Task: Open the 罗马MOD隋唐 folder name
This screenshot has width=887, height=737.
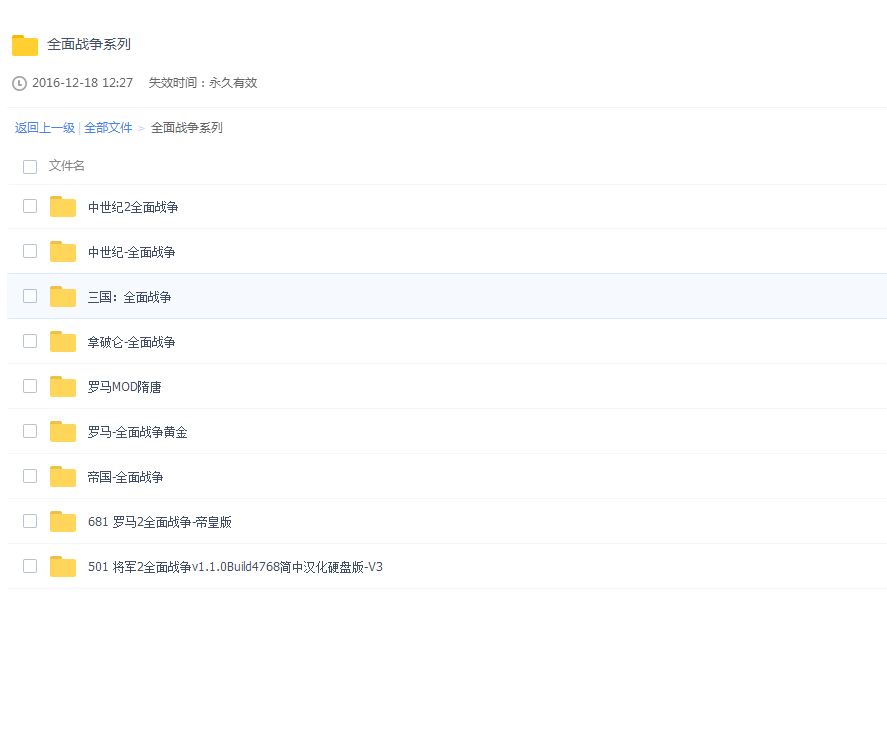Action: [124, 387]
